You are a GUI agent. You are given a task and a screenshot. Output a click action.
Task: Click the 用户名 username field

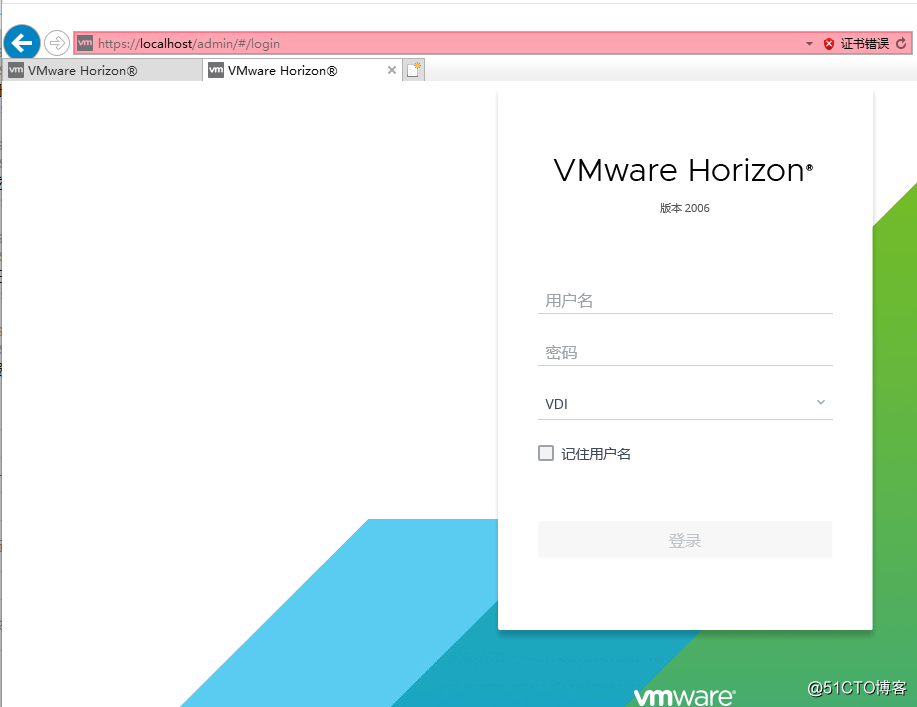click(685, 301)
